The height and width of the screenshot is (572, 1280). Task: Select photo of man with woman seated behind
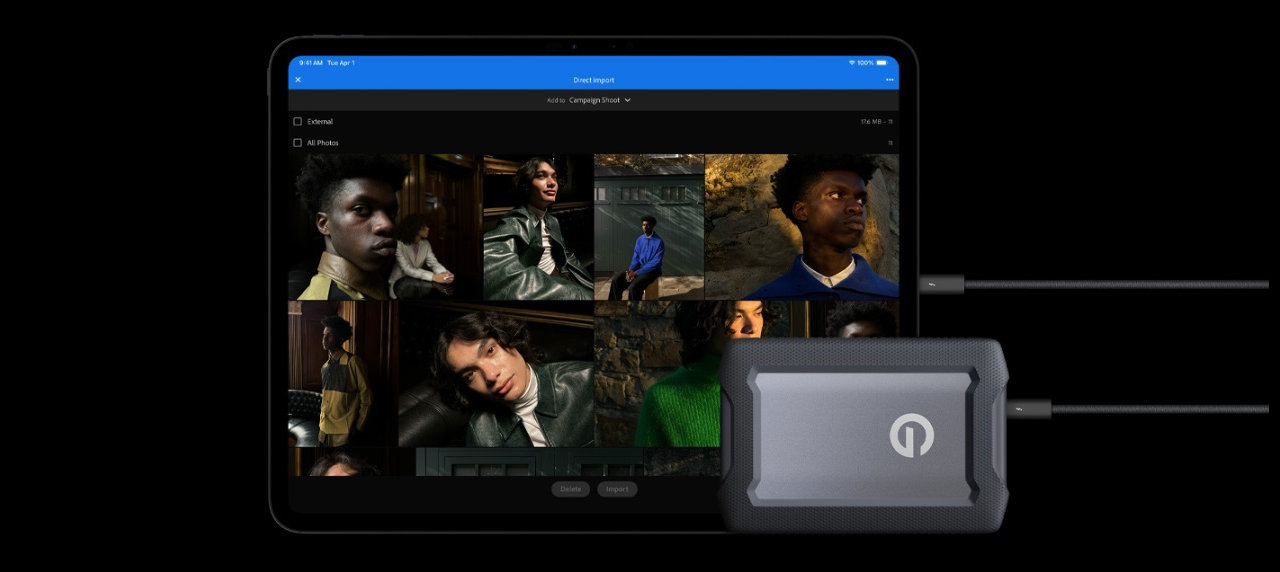(384, 227)
